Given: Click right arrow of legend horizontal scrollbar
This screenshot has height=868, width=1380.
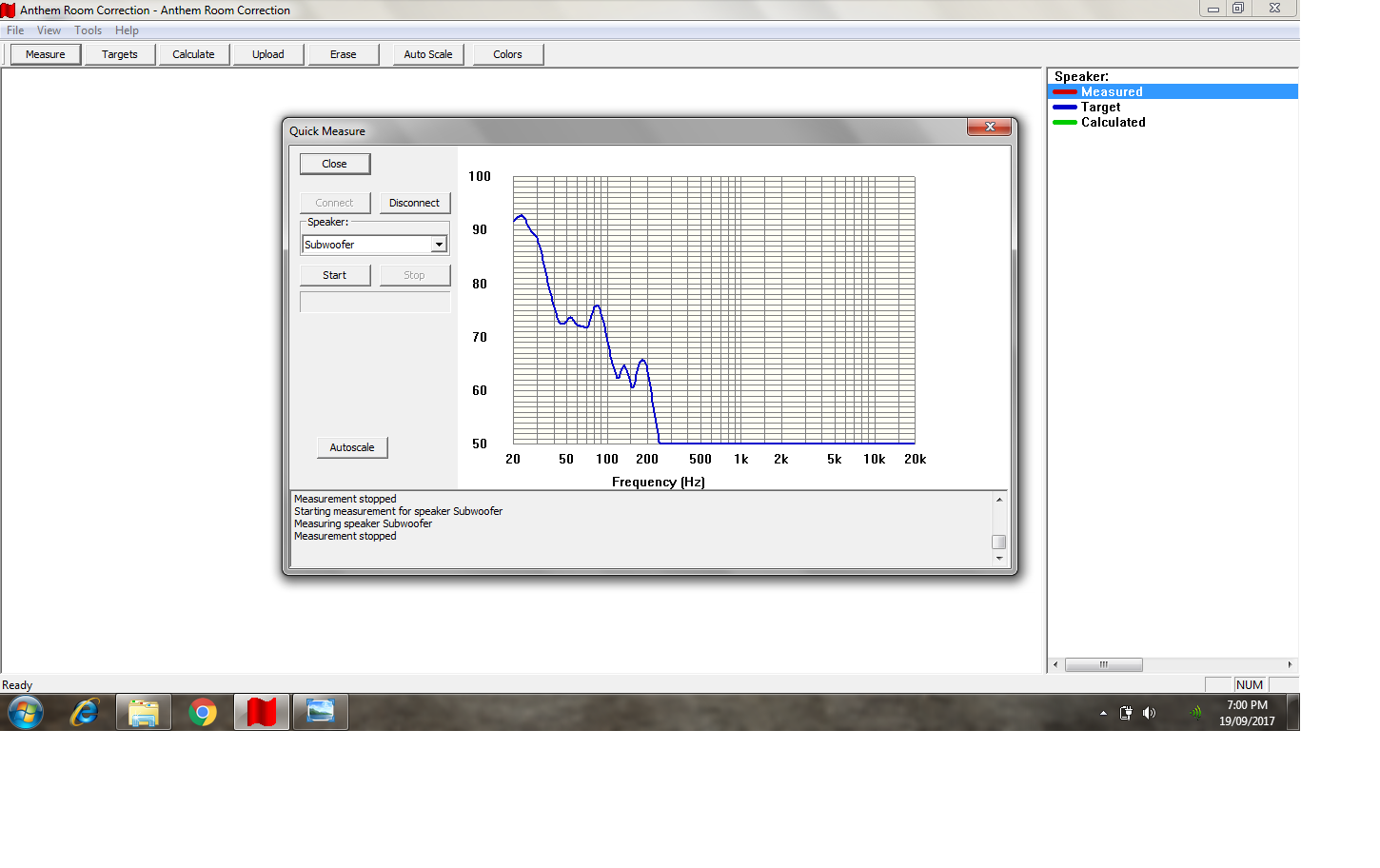Looking at the screenshot, I should 1290,664.
